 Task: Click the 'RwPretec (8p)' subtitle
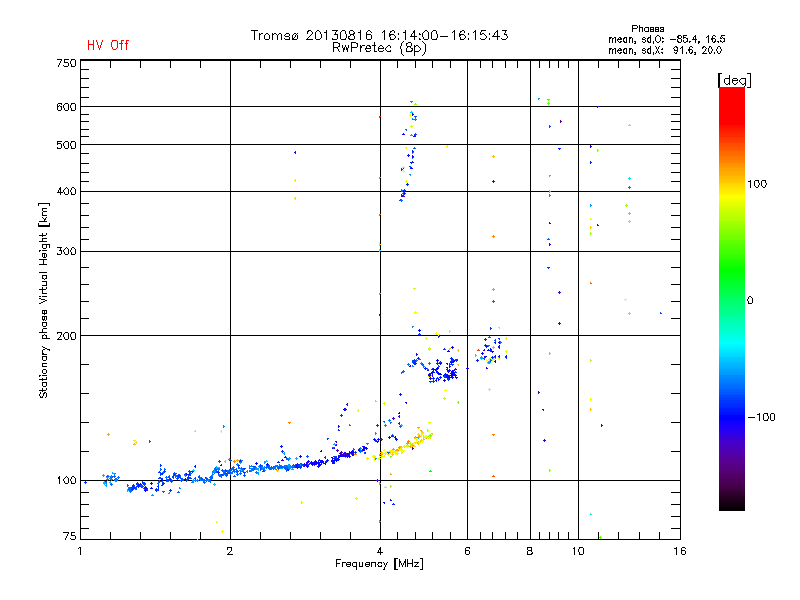[379, 48]
